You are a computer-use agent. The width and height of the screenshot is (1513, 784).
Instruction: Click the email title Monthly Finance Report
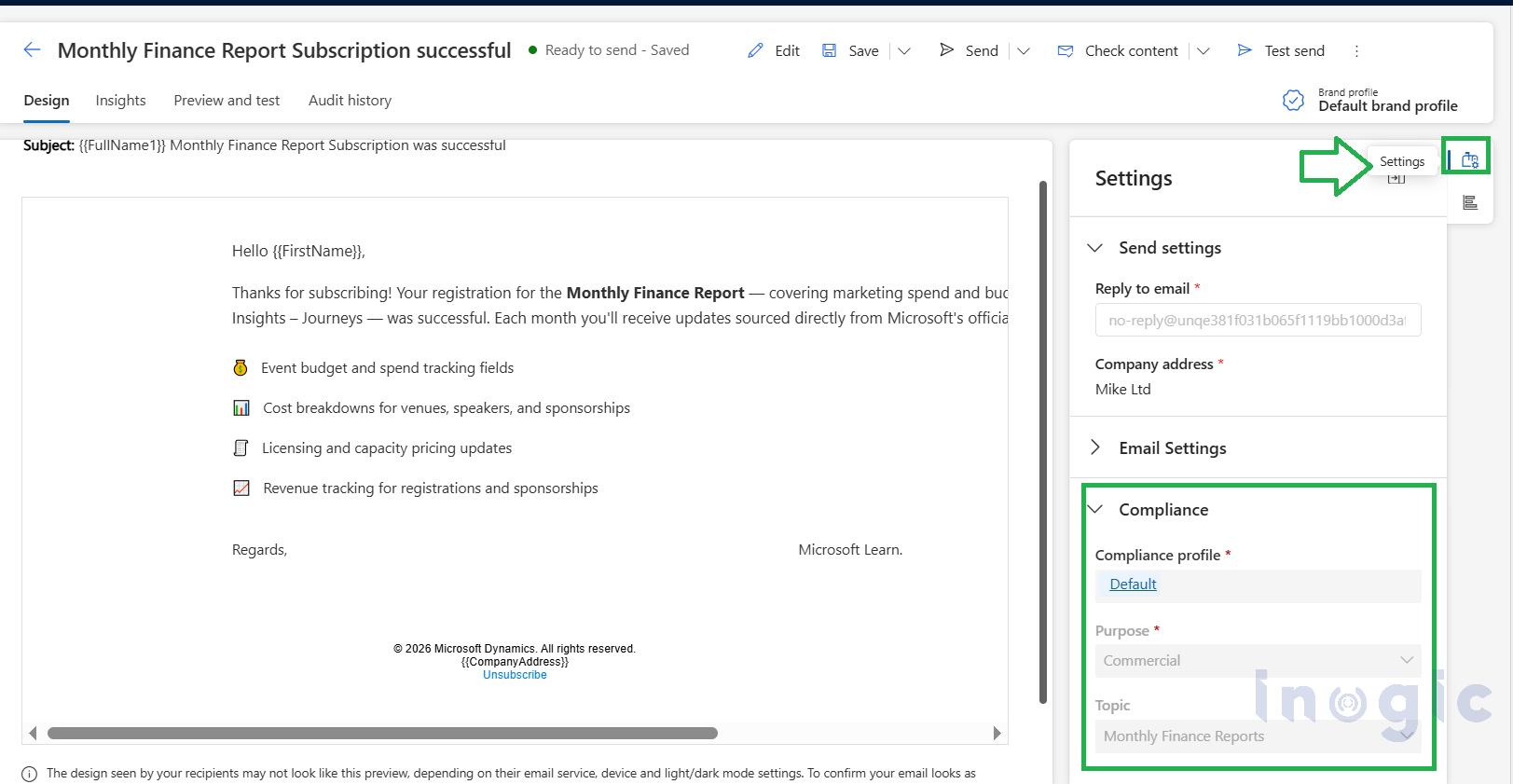pyautogui.click(x=284, y=50)
